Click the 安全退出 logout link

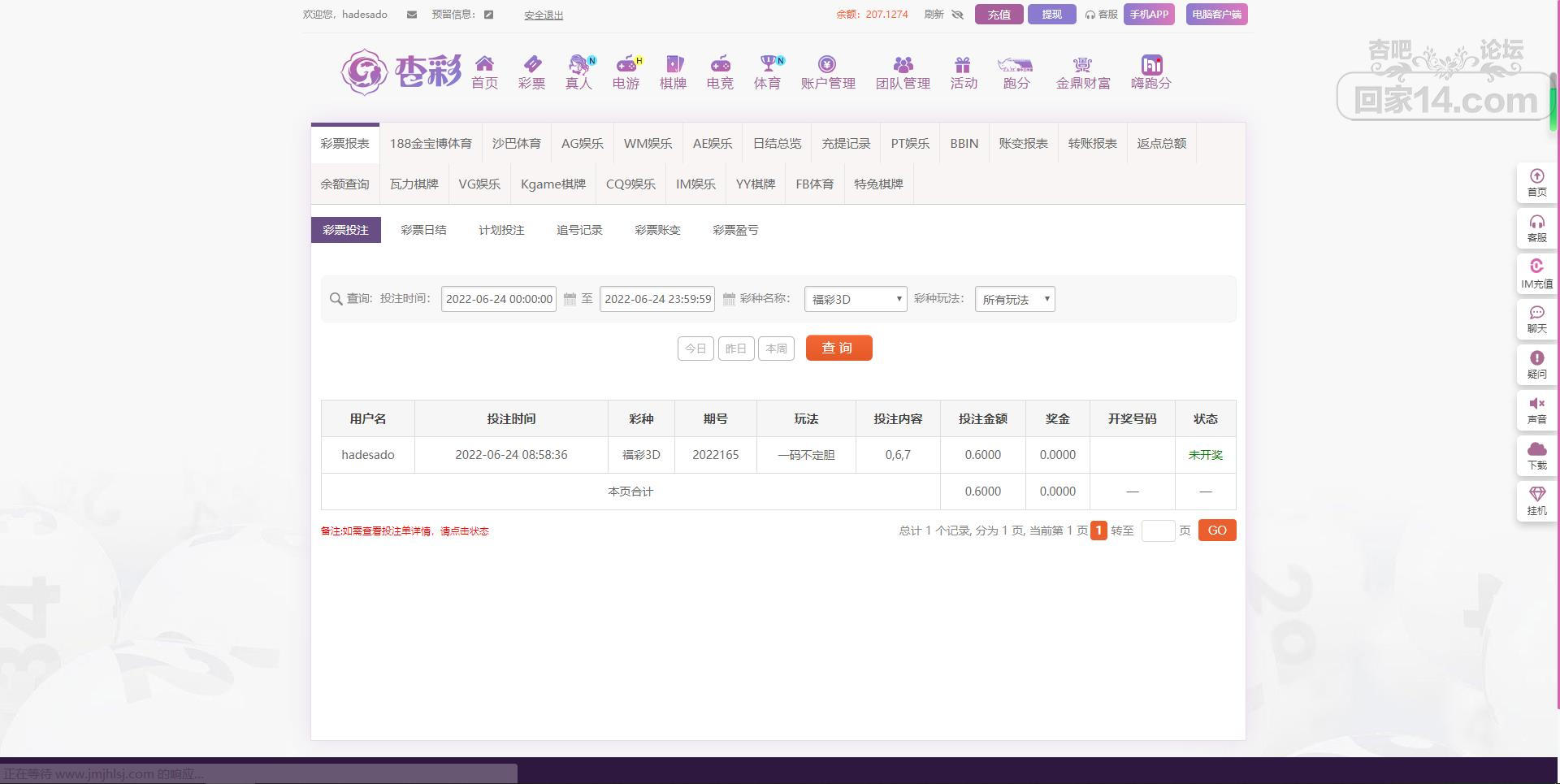click(x=544, y=15)
